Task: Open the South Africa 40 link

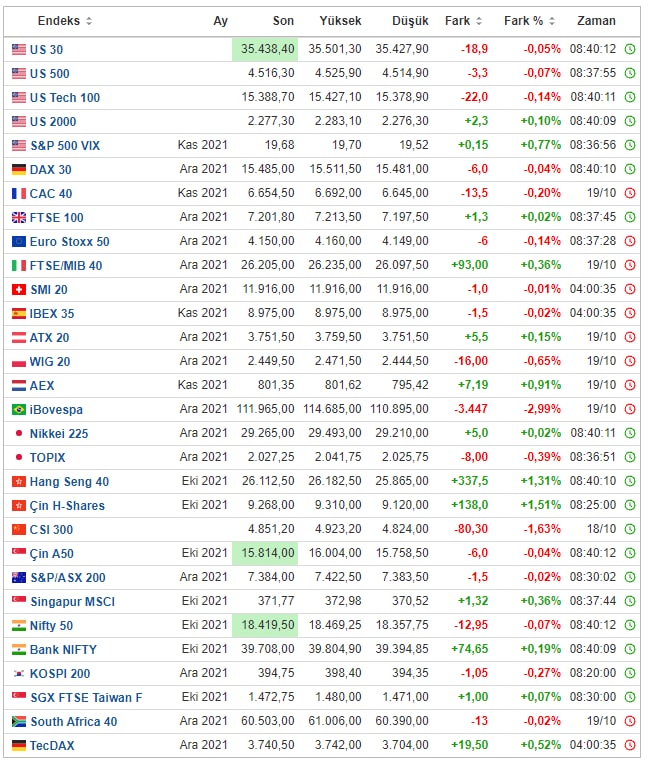Action: [x=74, y=722]
